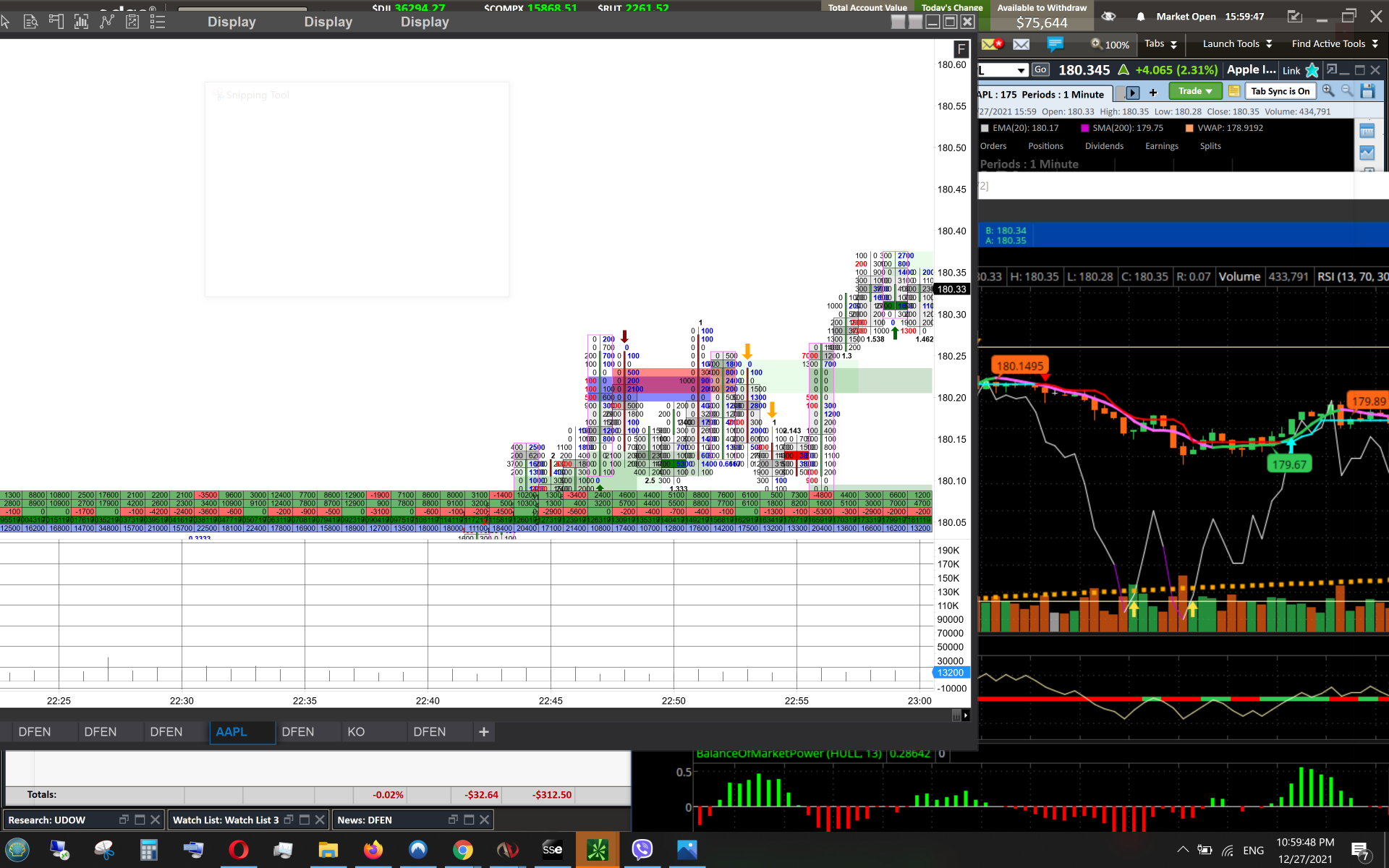Click the bar chart statistics toolbar icon

pyautogui.click(x=81, y=22)
